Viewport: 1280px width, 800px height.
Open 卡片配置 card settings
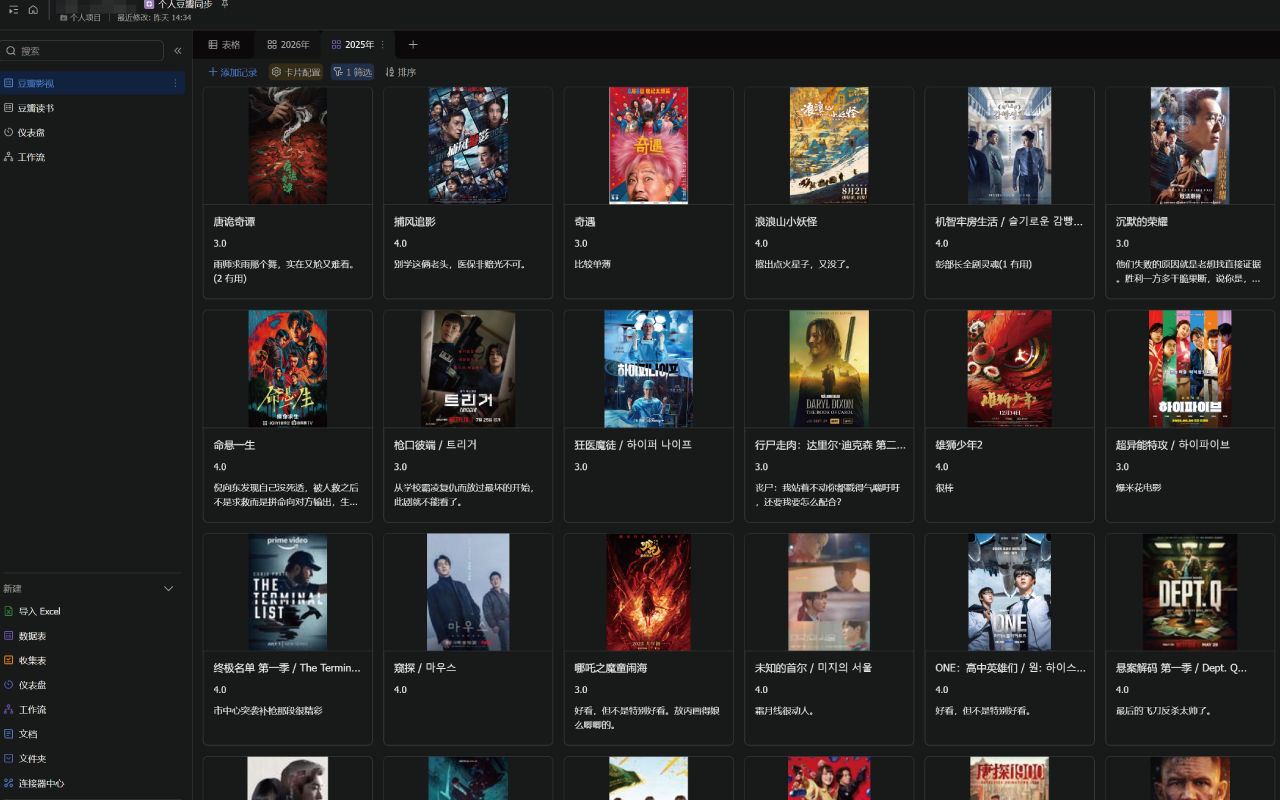(296, 72)
